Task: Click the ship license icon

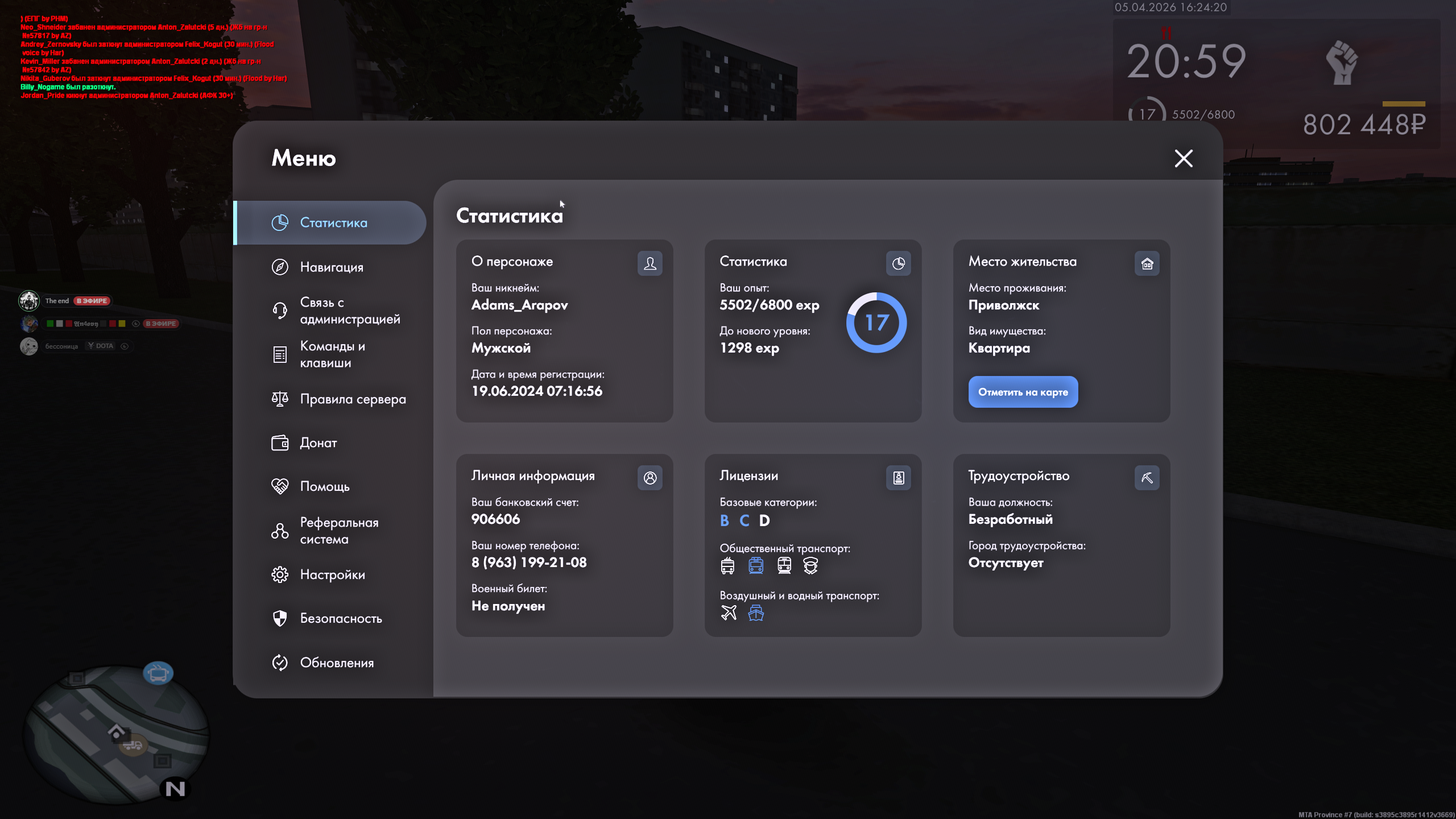Action: [756, 613]
